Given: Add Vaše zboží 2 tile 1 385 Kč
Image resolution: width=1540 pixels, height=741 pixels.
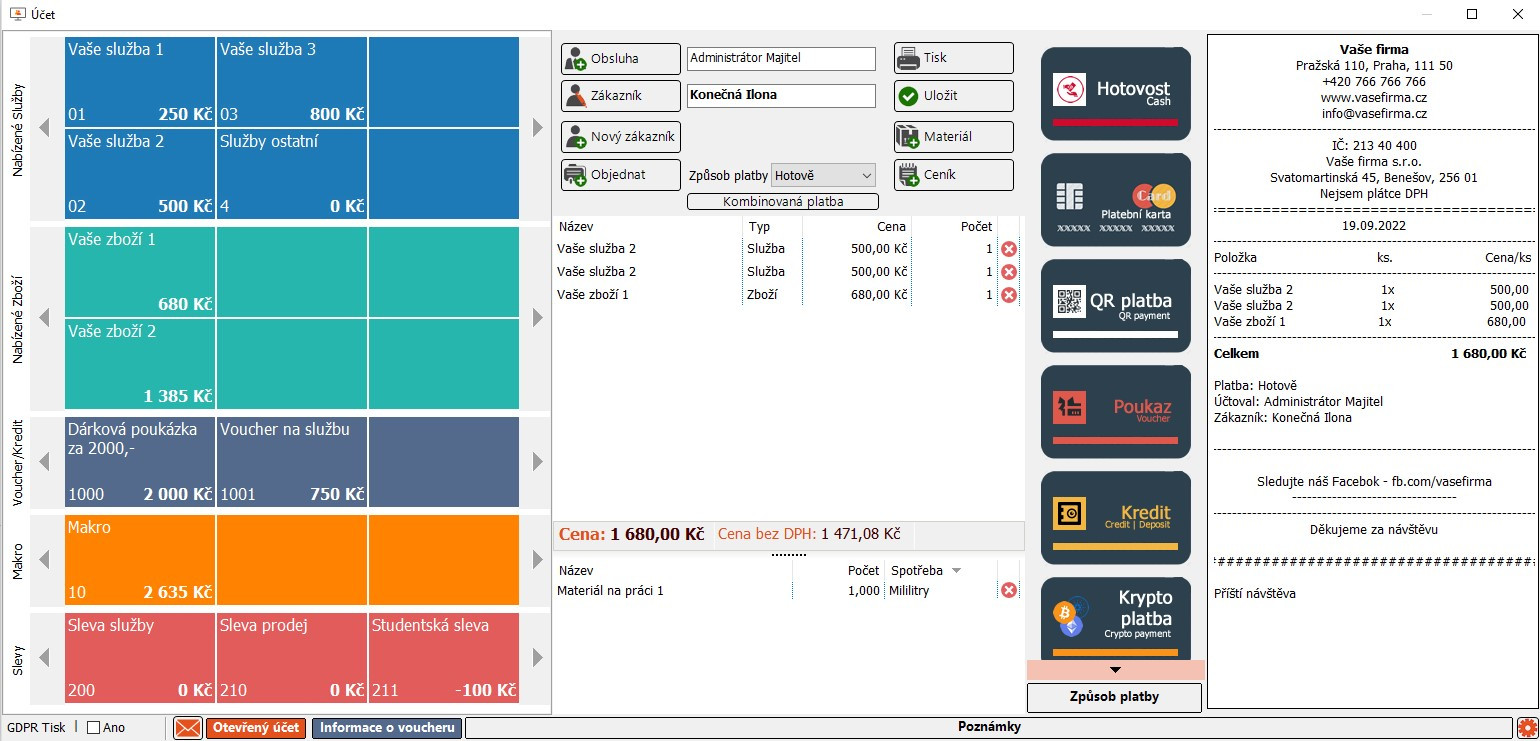Looking at the screenshot, I should [x=140, y=363].
